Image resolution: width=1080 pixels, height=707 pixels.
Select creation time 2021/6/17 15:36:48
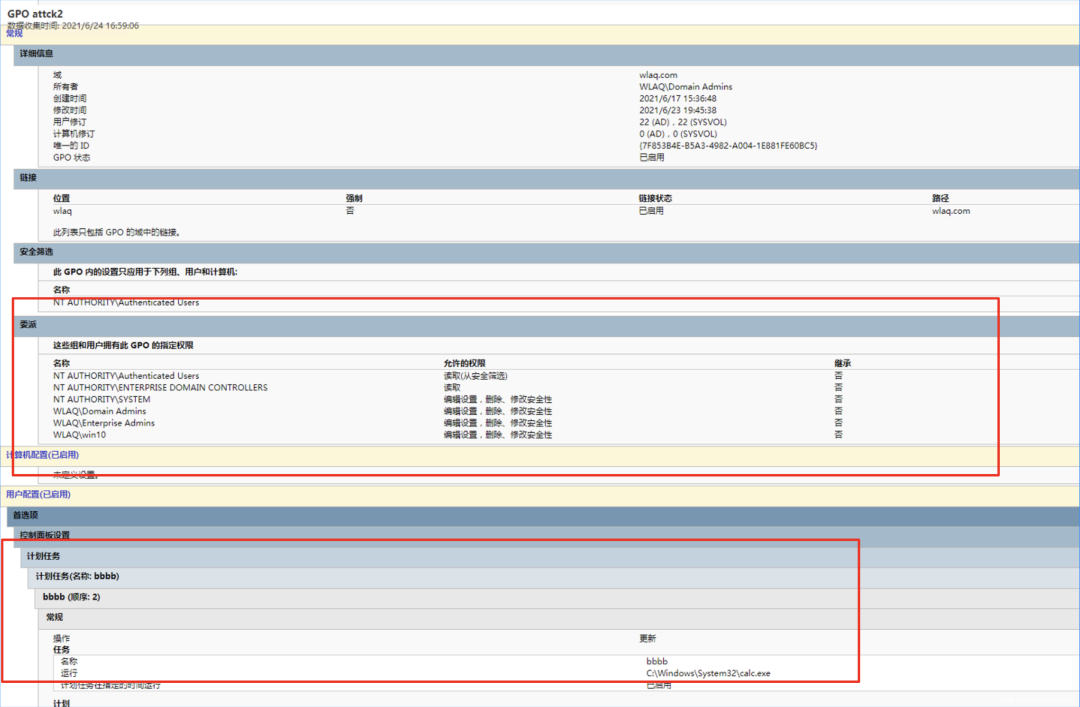[678, 98]
